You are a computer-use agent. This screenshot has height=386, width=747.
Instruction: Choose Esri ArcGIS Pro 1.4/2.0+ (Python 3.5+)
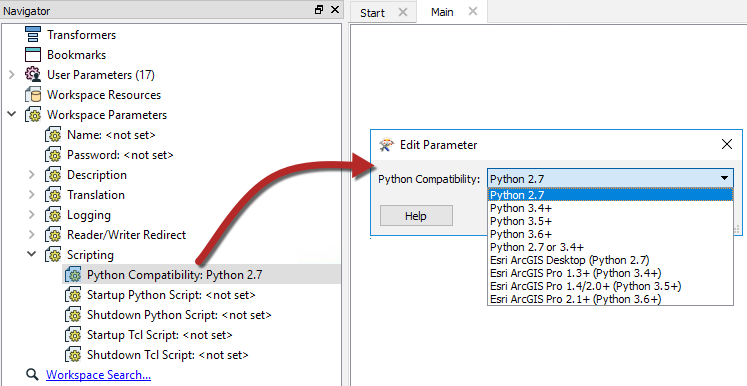click(x=610, y=286)
